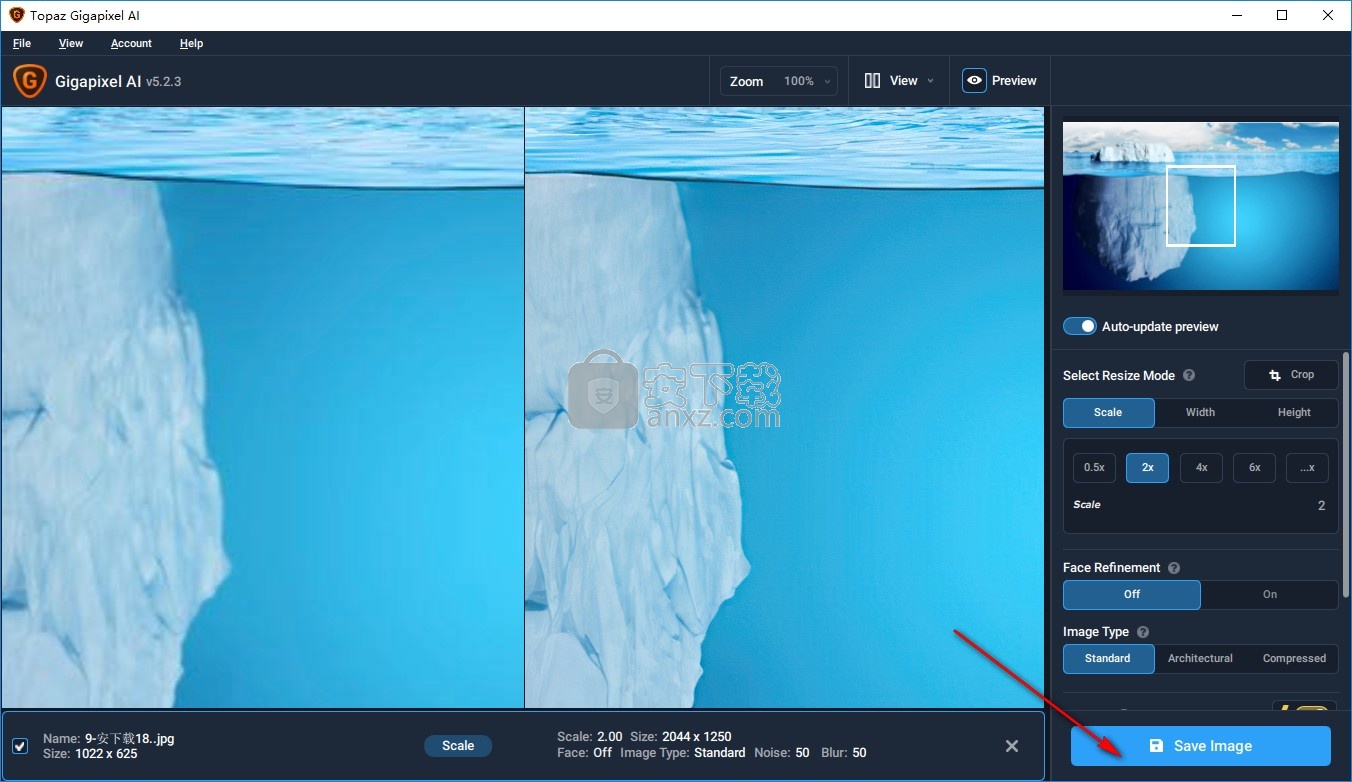Click the original image preview pane
1352x782 pixels.
point(262,408)
